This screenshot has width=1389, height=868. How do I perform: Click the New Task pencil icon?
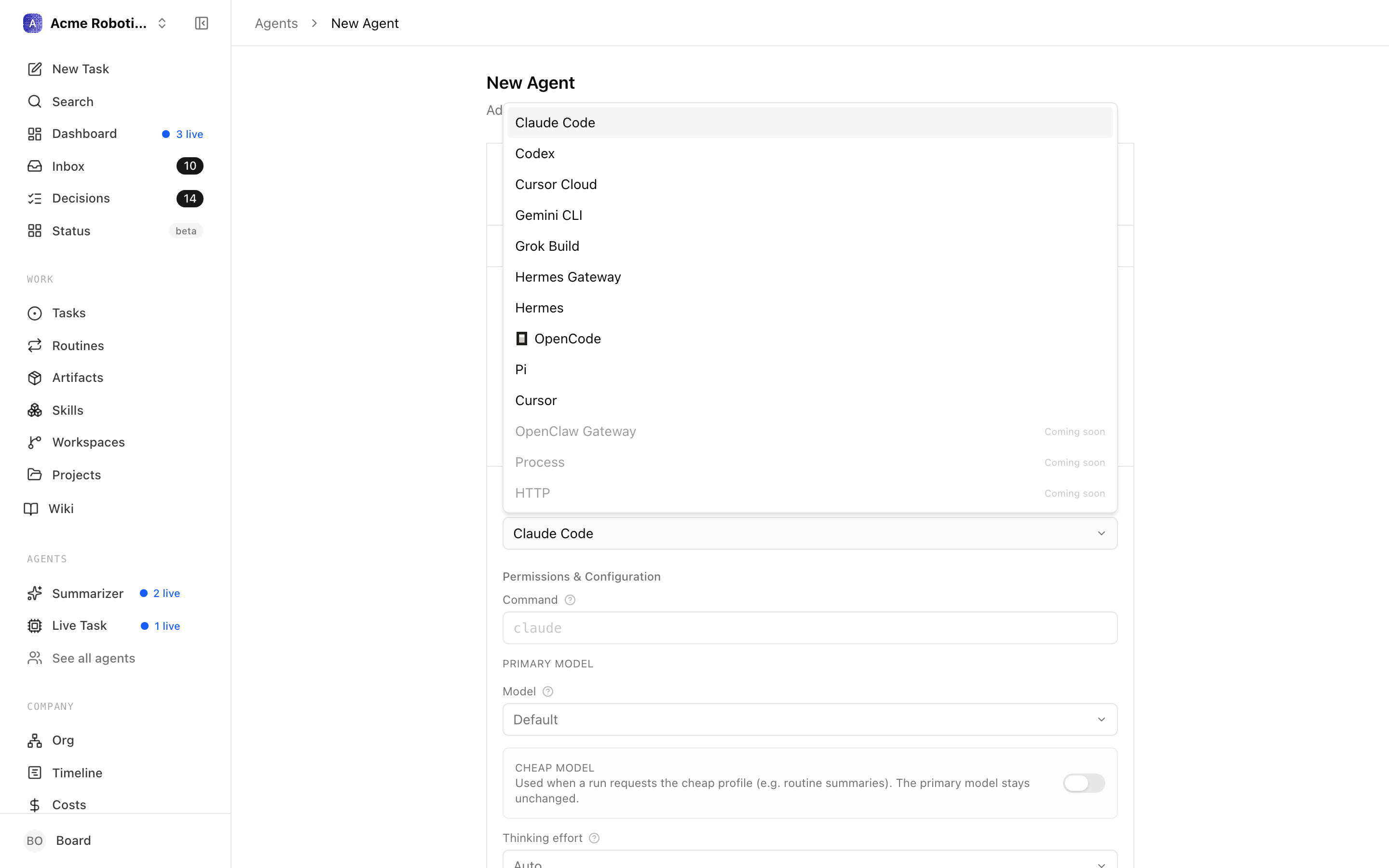pos(34,69)
